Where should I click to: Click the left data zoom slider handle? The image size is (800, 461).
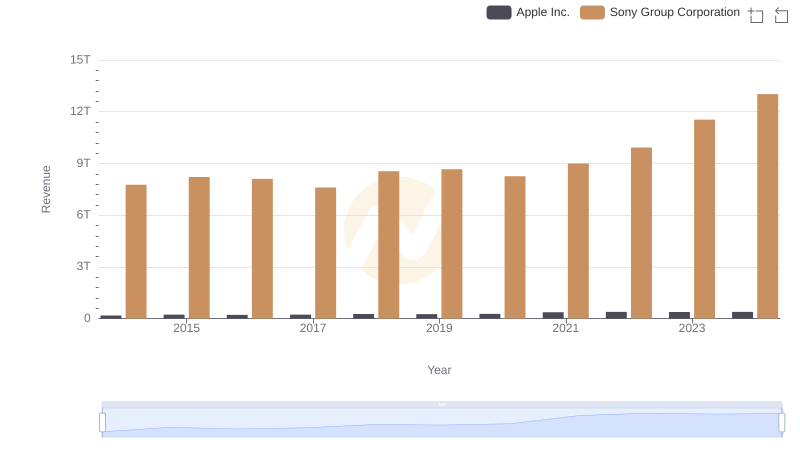point(103,423)
